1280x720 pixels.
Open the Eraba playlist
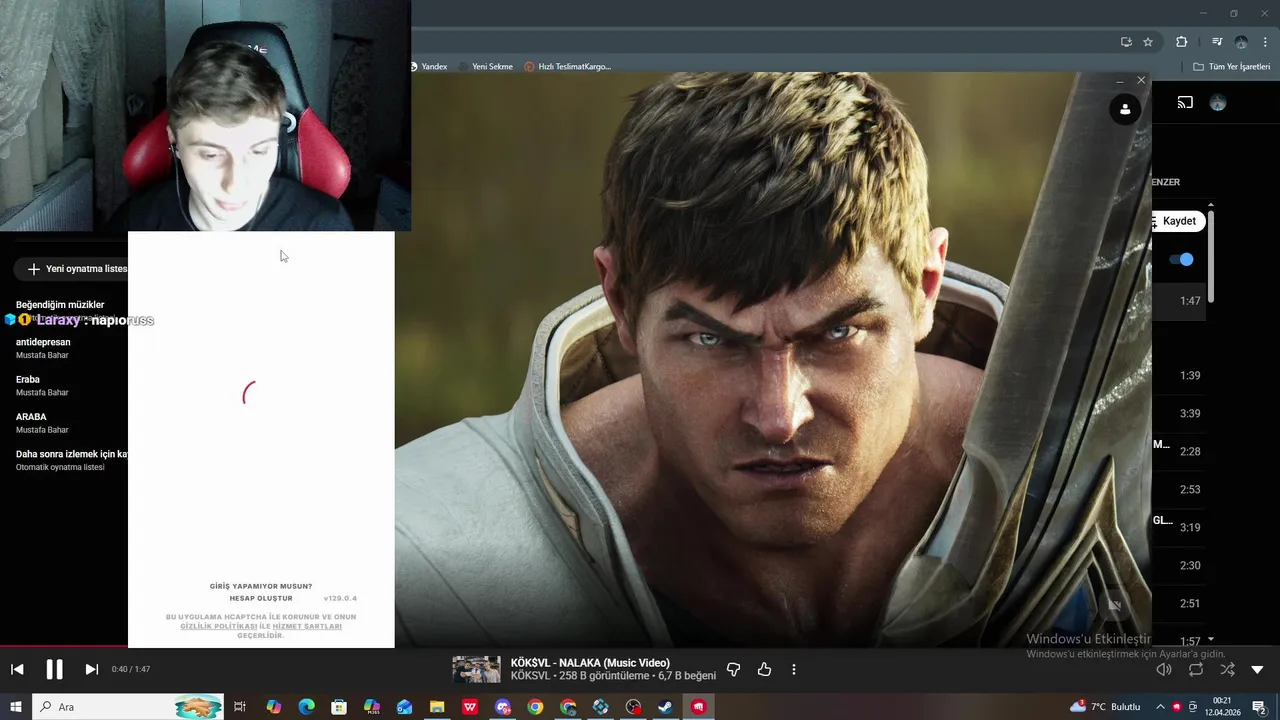[64, 385]
